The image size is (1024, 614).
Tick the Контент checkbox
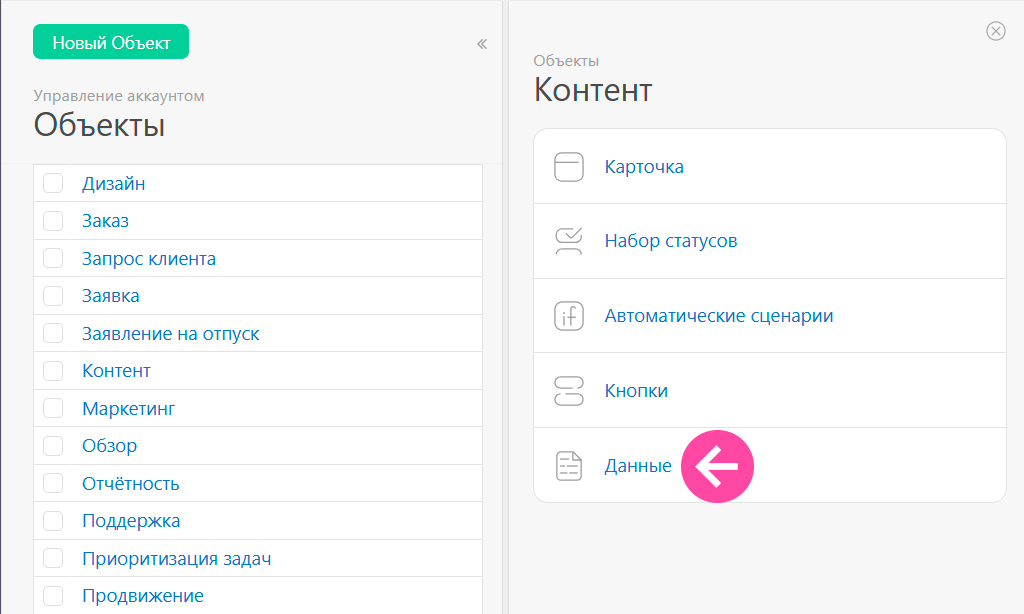[53, 371]
